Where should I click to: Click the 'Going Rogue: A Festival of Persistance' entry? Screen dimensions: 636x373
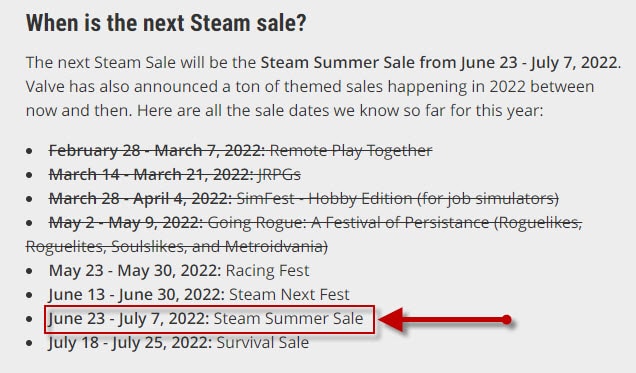coord(316,223)
